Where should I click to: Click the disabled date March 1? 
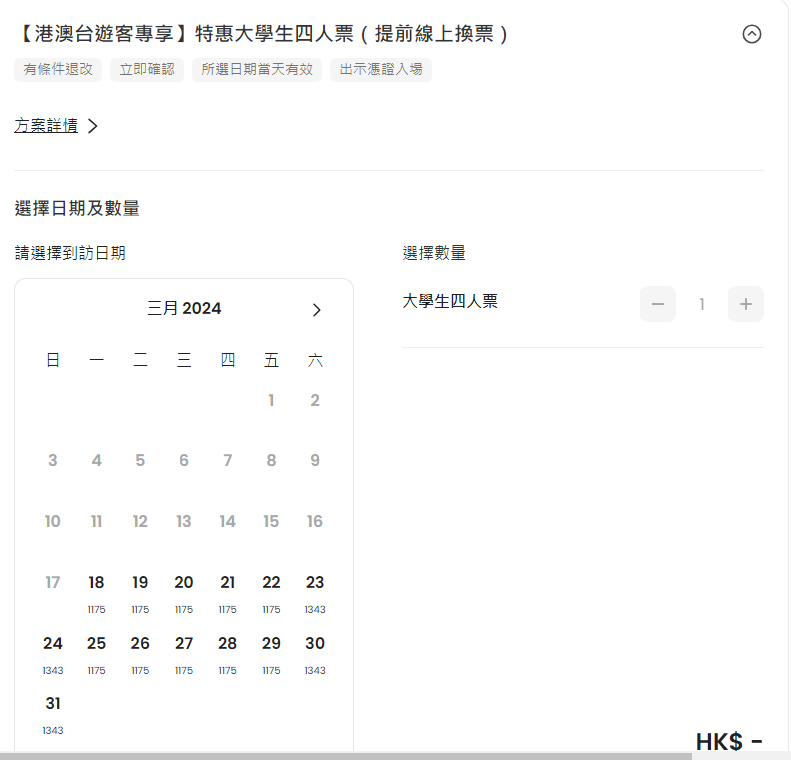[271, 400]
